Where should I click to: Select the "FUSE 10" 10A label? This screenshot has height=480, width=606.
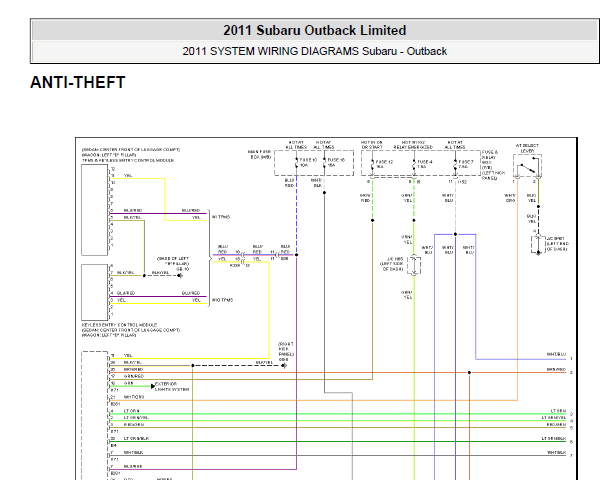point(308,162)
